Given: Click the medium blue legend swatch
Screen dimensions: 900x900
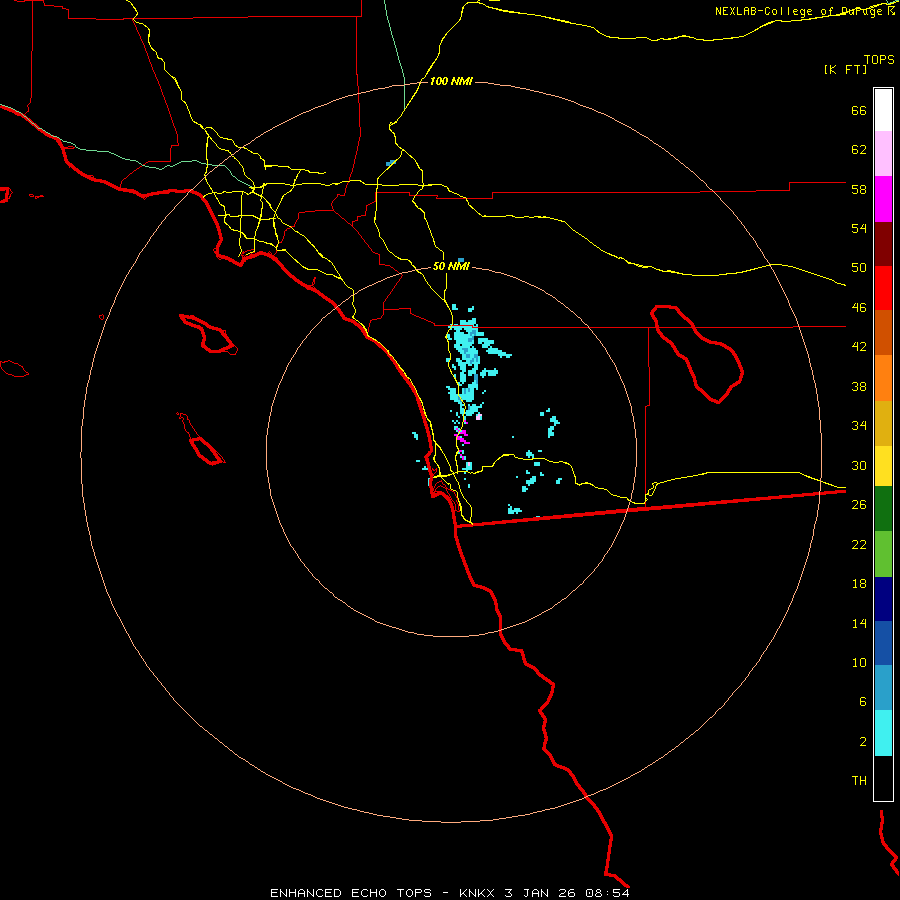Looking at the screenshot, I should tap(883, 643).
